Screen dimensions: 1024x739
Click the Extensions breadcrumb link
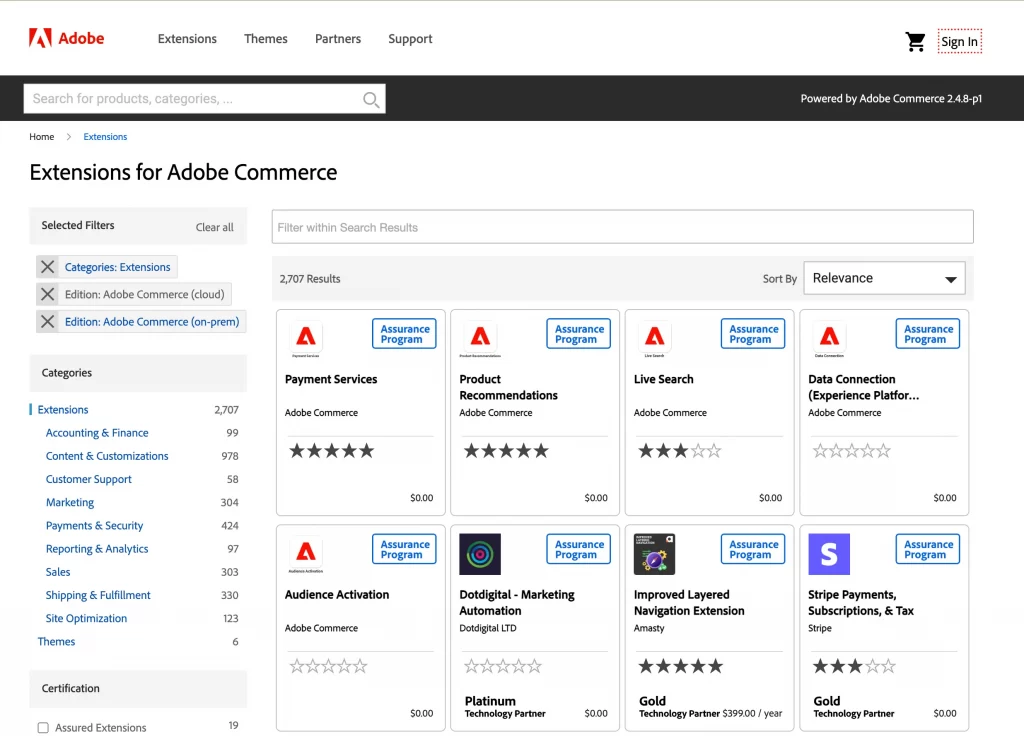(105, 137)
